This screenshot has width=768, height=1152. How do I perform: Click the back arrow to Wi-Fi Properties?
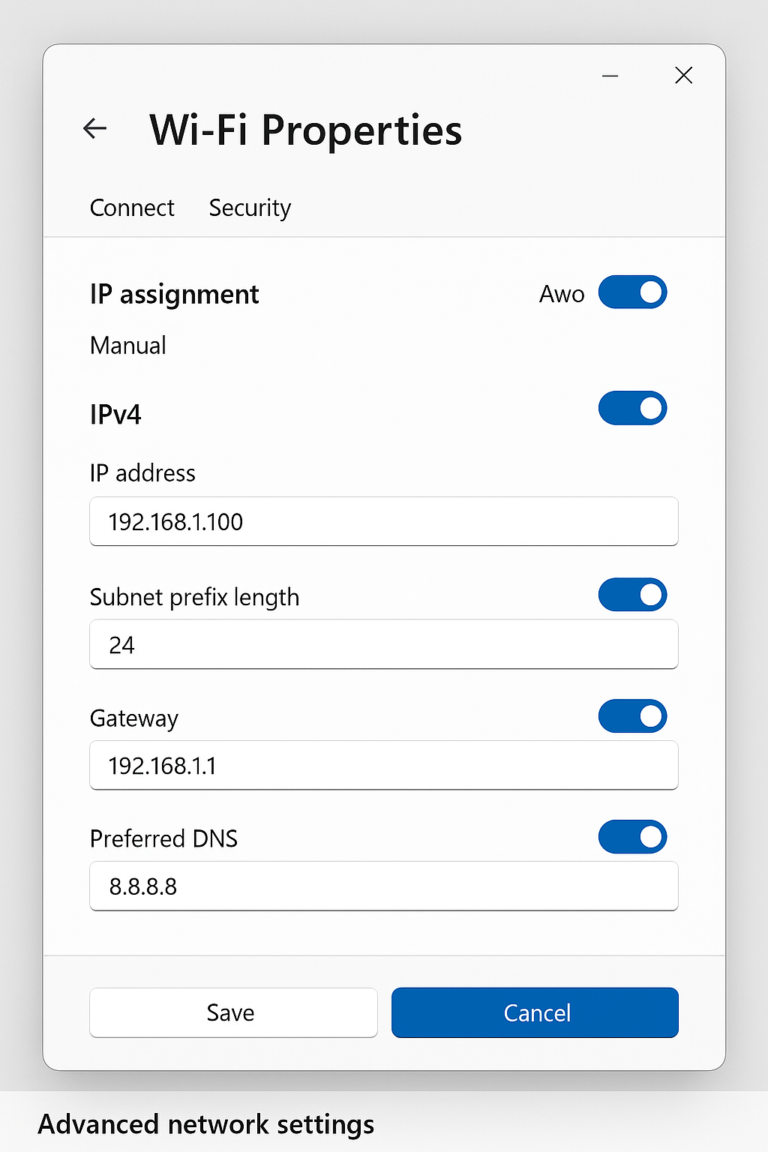[94, 128]
